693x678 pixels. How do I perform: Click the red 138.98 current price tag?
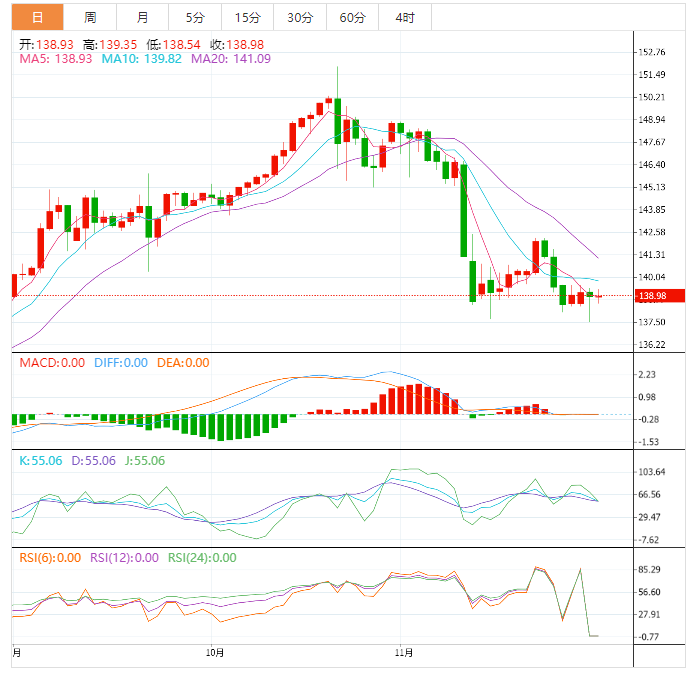pos(660,296)
